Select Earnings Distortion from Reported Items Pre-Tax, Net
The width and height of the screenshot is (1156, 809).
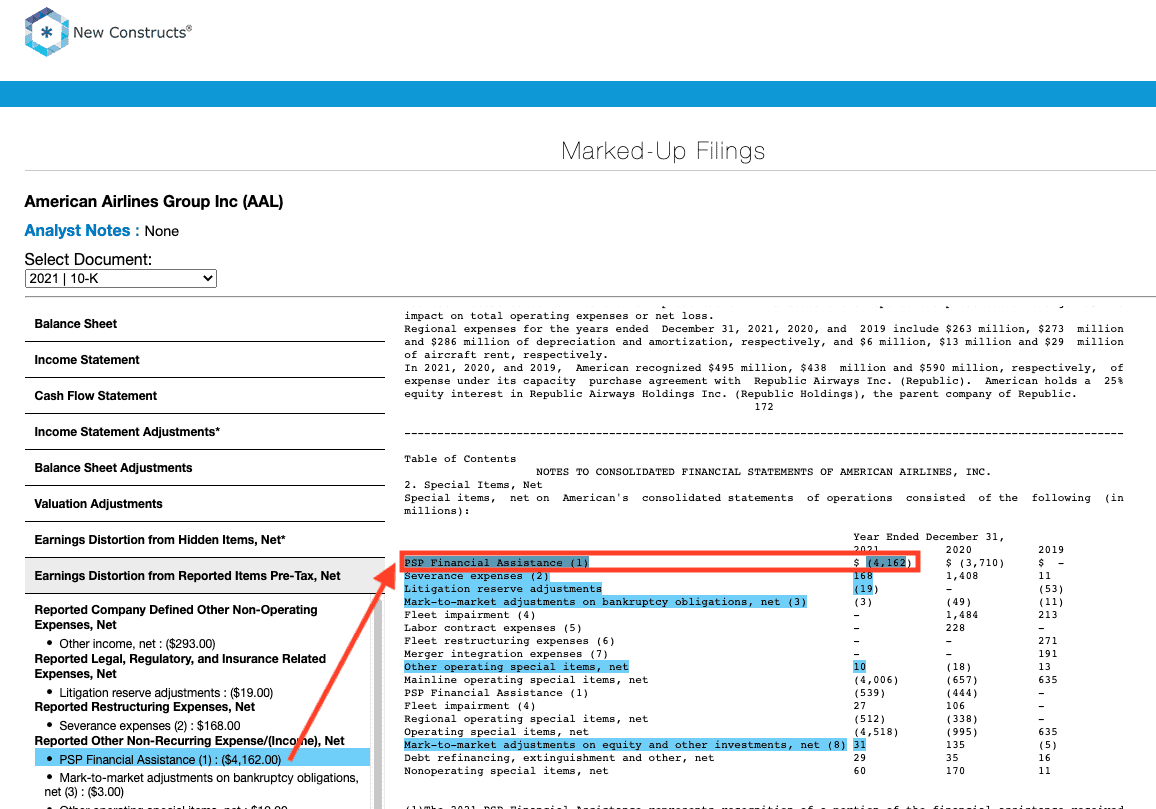coord(205,576)
